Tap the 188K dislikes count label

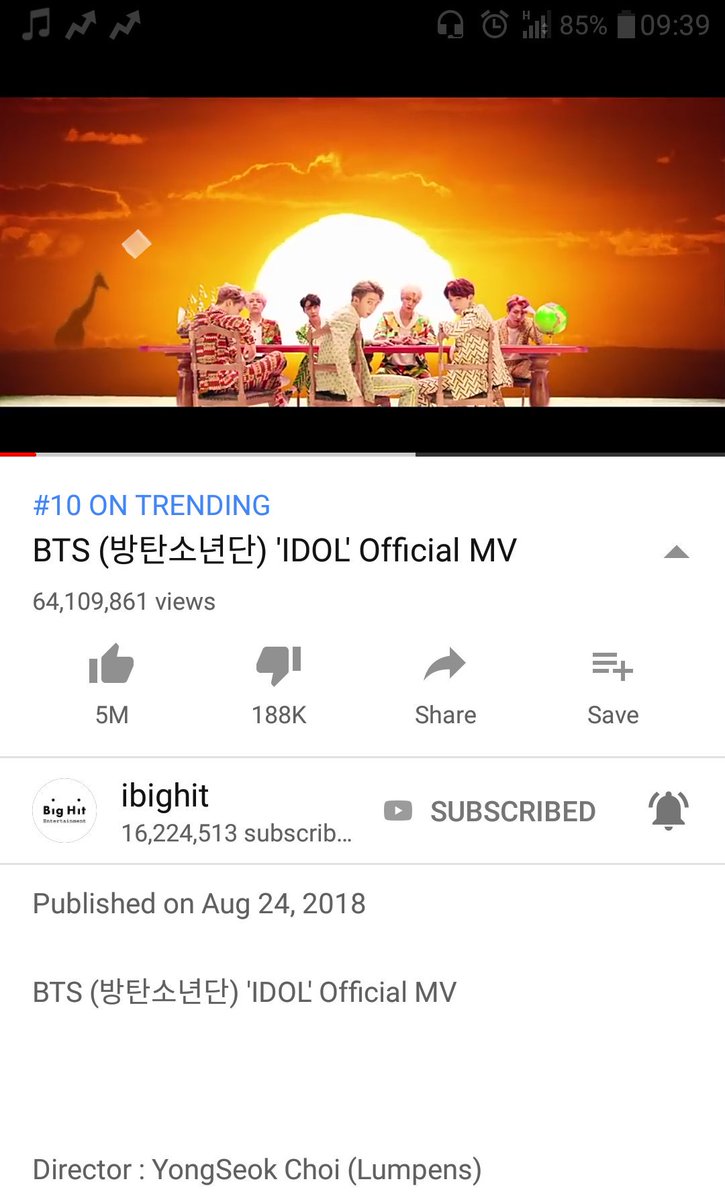point(278,715)
